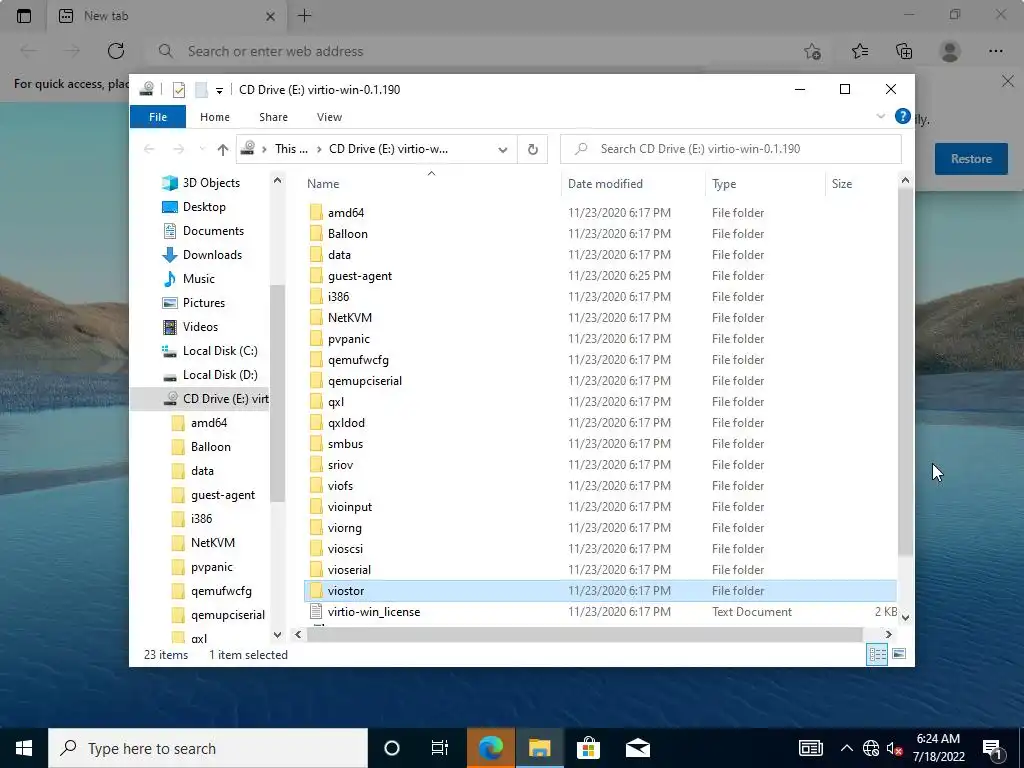Click the 'This ...' breadcrumb in the address bar

pyautogui.click(x=291, y=149)
